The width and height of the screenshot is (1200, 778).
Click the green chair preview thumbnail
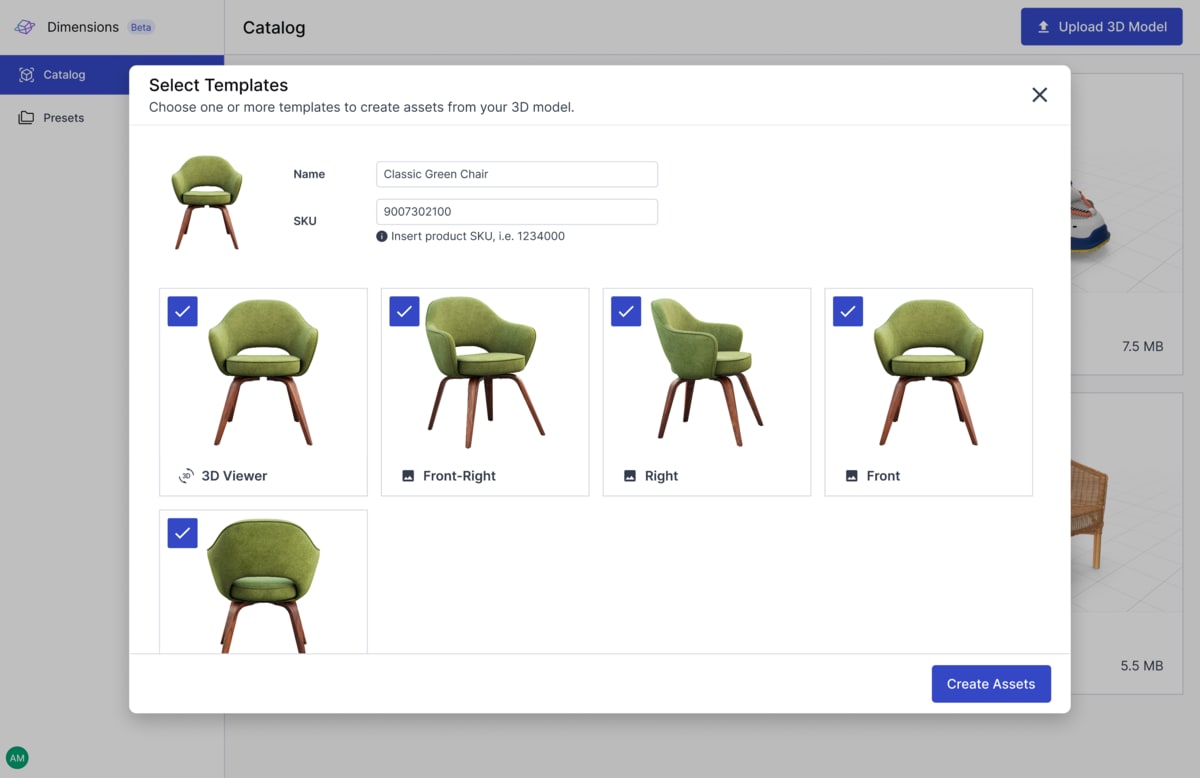tap(207, 200)
